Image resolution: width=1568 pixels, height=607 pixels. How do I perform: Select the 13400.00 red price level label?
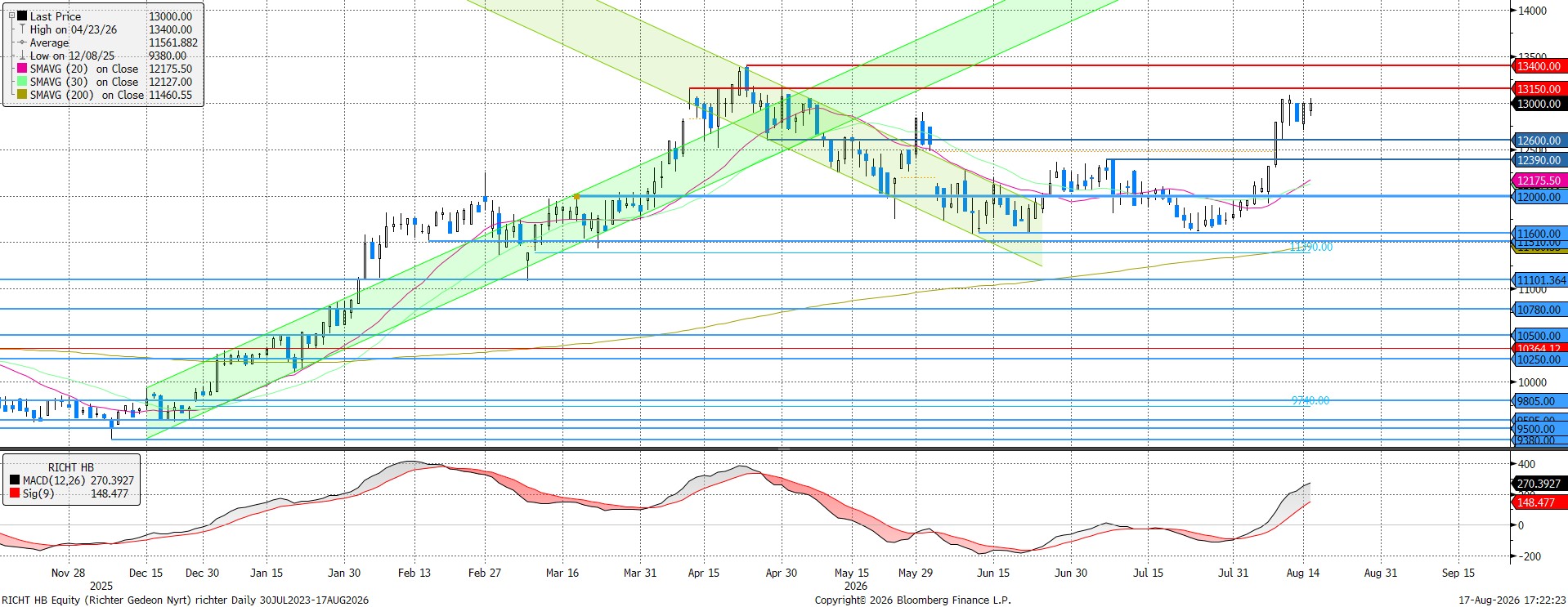[x=1540, y=66]
